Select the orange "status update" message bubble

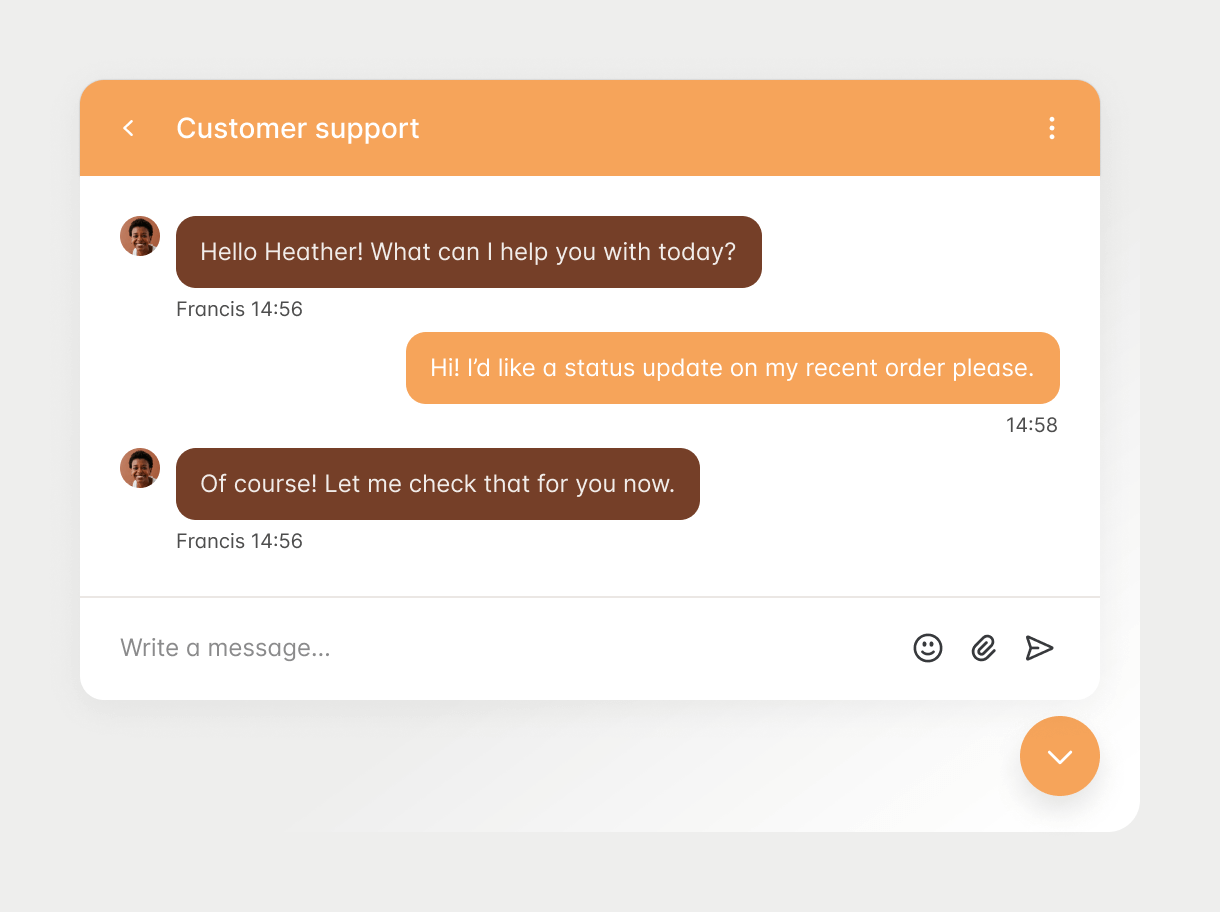point(732,368)
